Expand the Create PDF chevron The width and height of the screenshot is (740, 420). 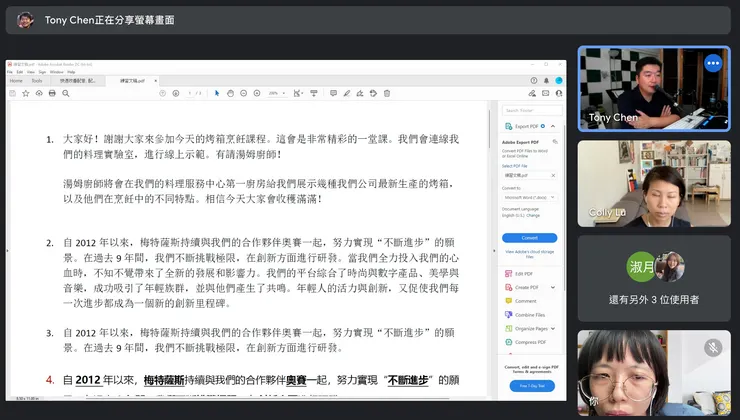click(x=553, y=287)
